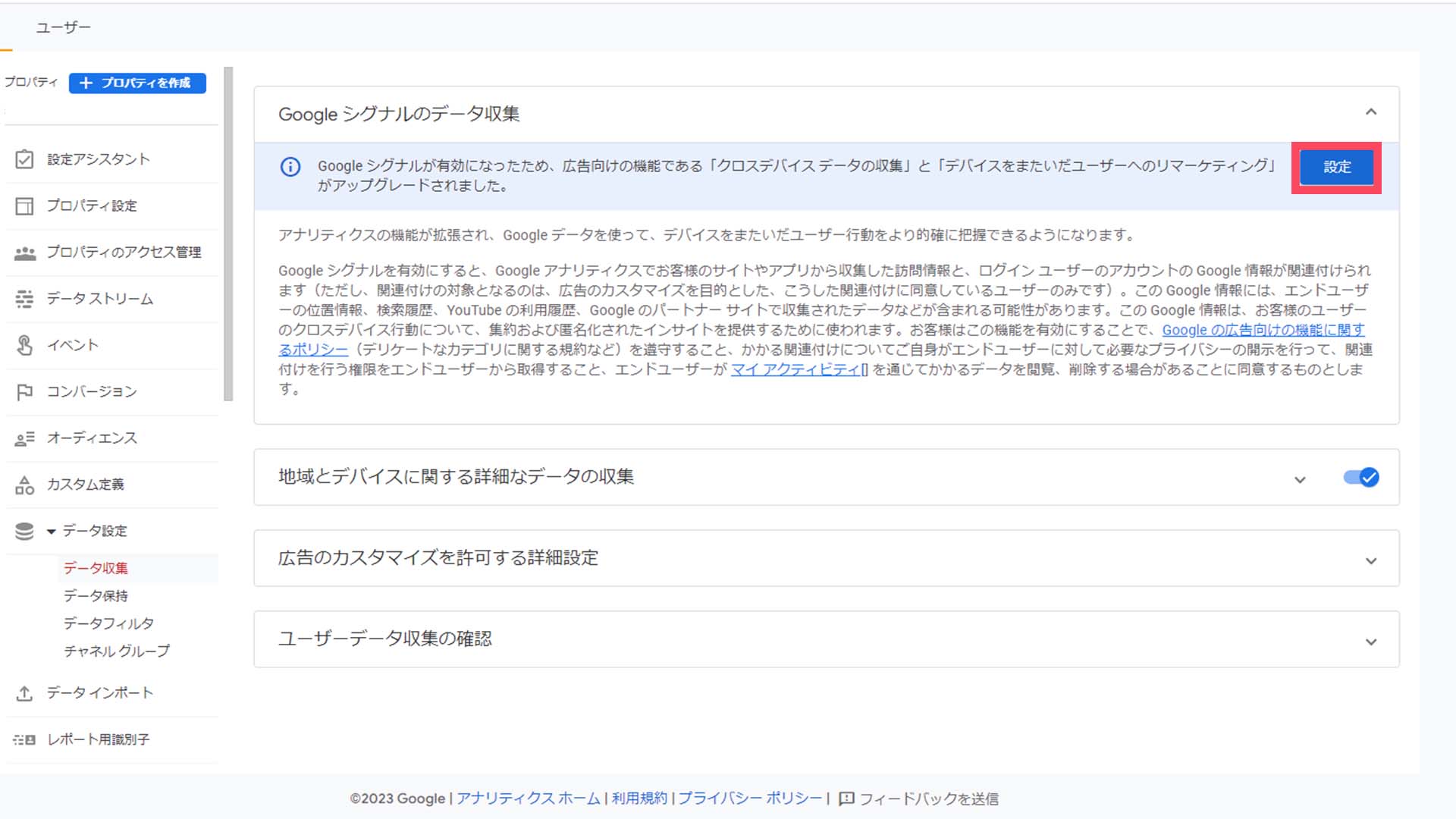This screenshot has width=1456, height=819.
Task: Toggle 地域とデバイスに関する詳細なデータの収集 switch
Action: coord(1361,477)
